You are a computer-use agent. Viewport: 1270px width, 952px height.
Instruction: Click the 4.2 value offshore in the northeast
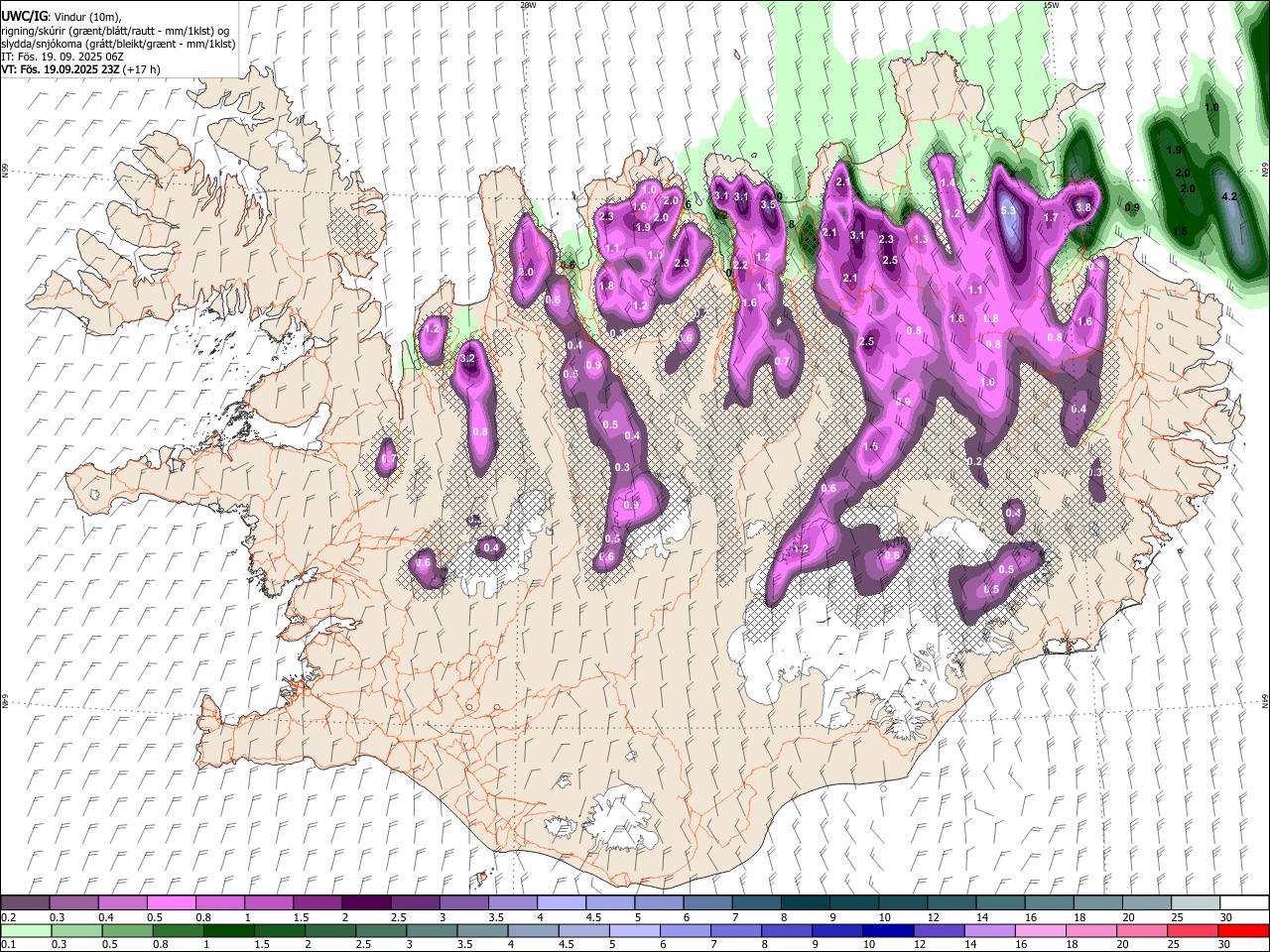(1229, 196)
